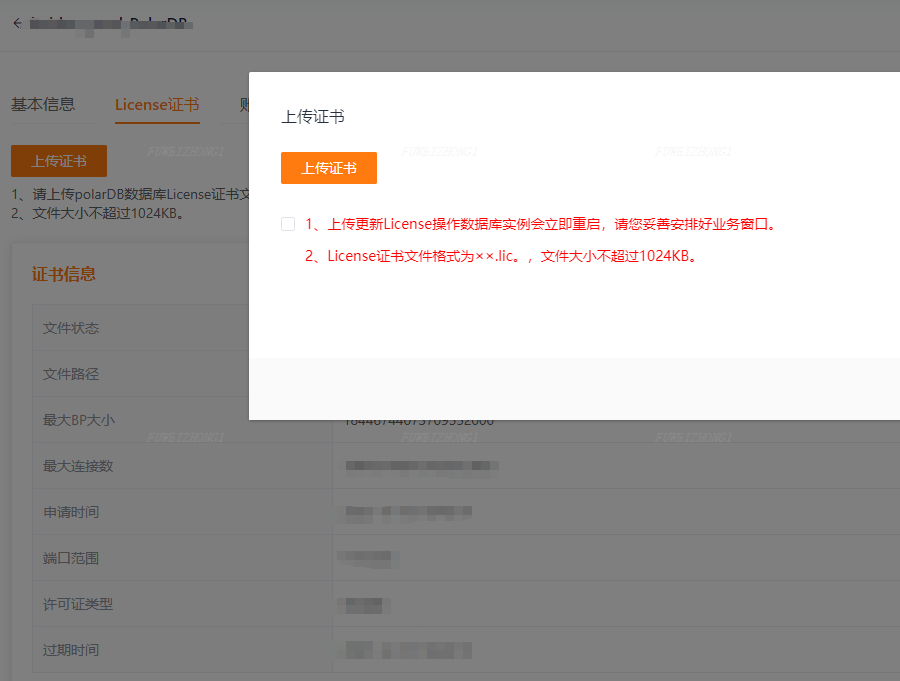Click the dialog footer area
Screen dimensions: 900x681
click(575, 390)
